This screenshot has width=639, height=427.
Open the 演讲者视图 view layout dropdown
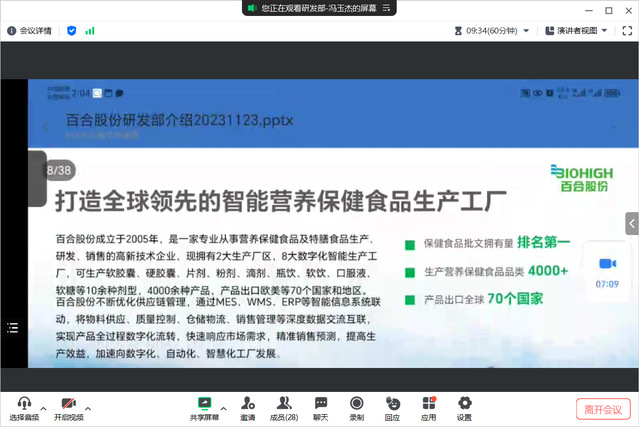[x=576, y=31]
